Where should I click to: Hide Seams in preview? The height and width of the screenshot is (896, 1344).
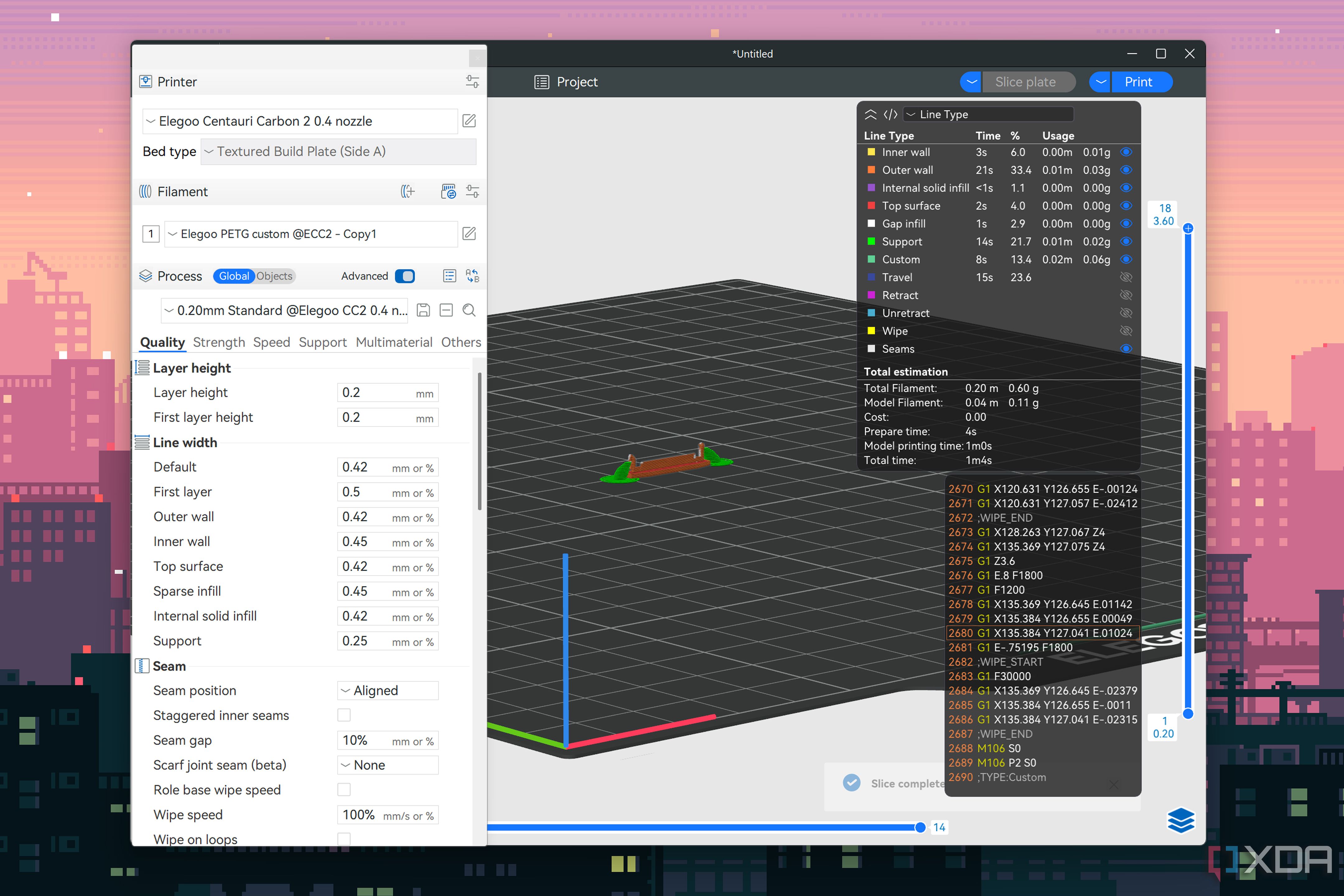pos(1126,348)
